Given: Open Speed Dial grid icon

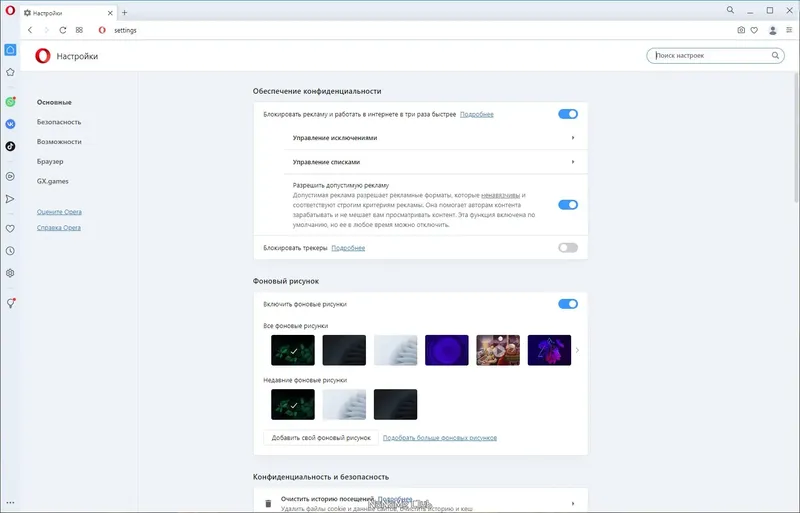Looking at the screenshot, I should coord(79,30).
